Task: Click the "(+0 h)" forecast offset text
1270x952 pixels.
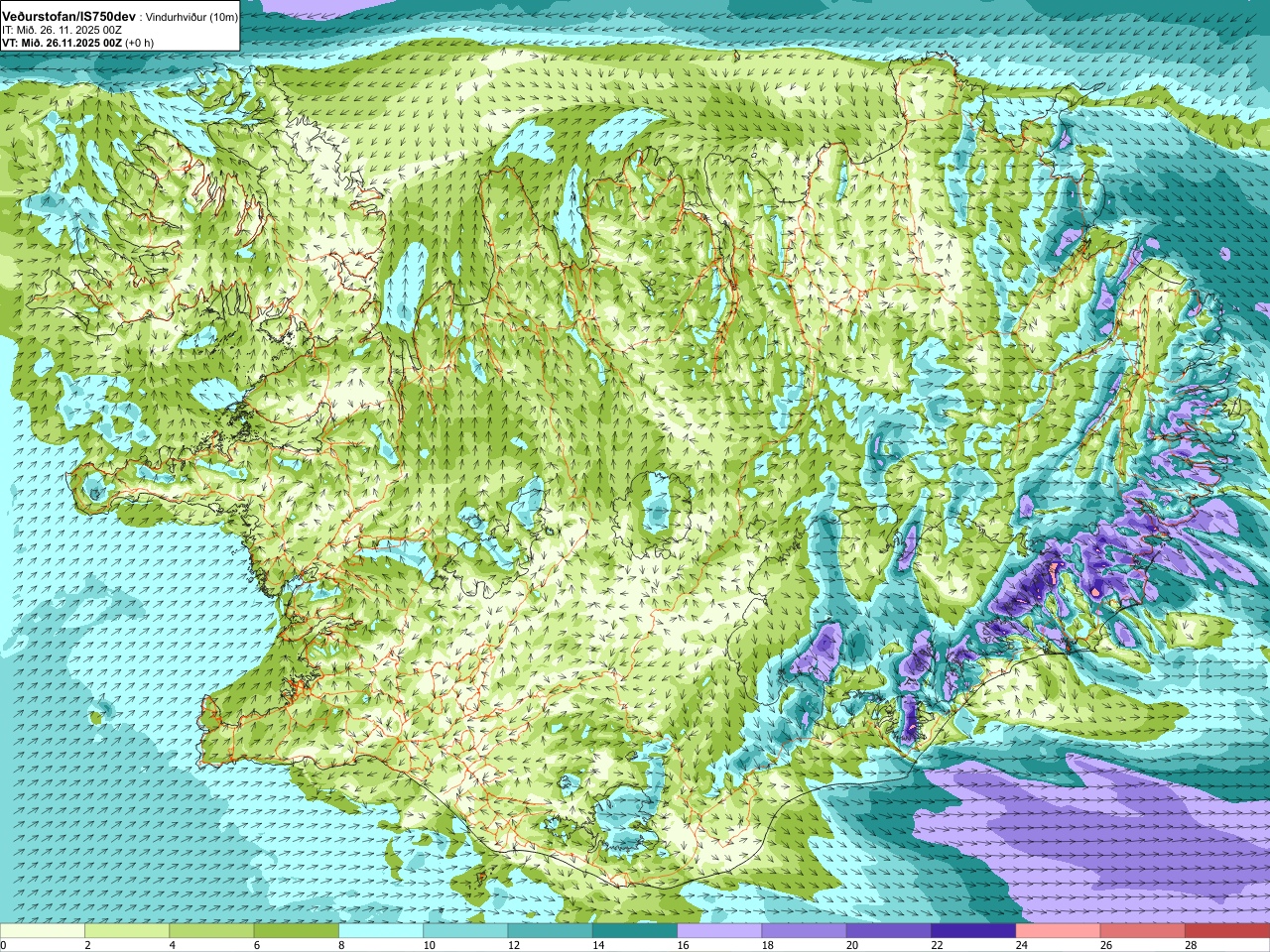Action: pos(139,43)
